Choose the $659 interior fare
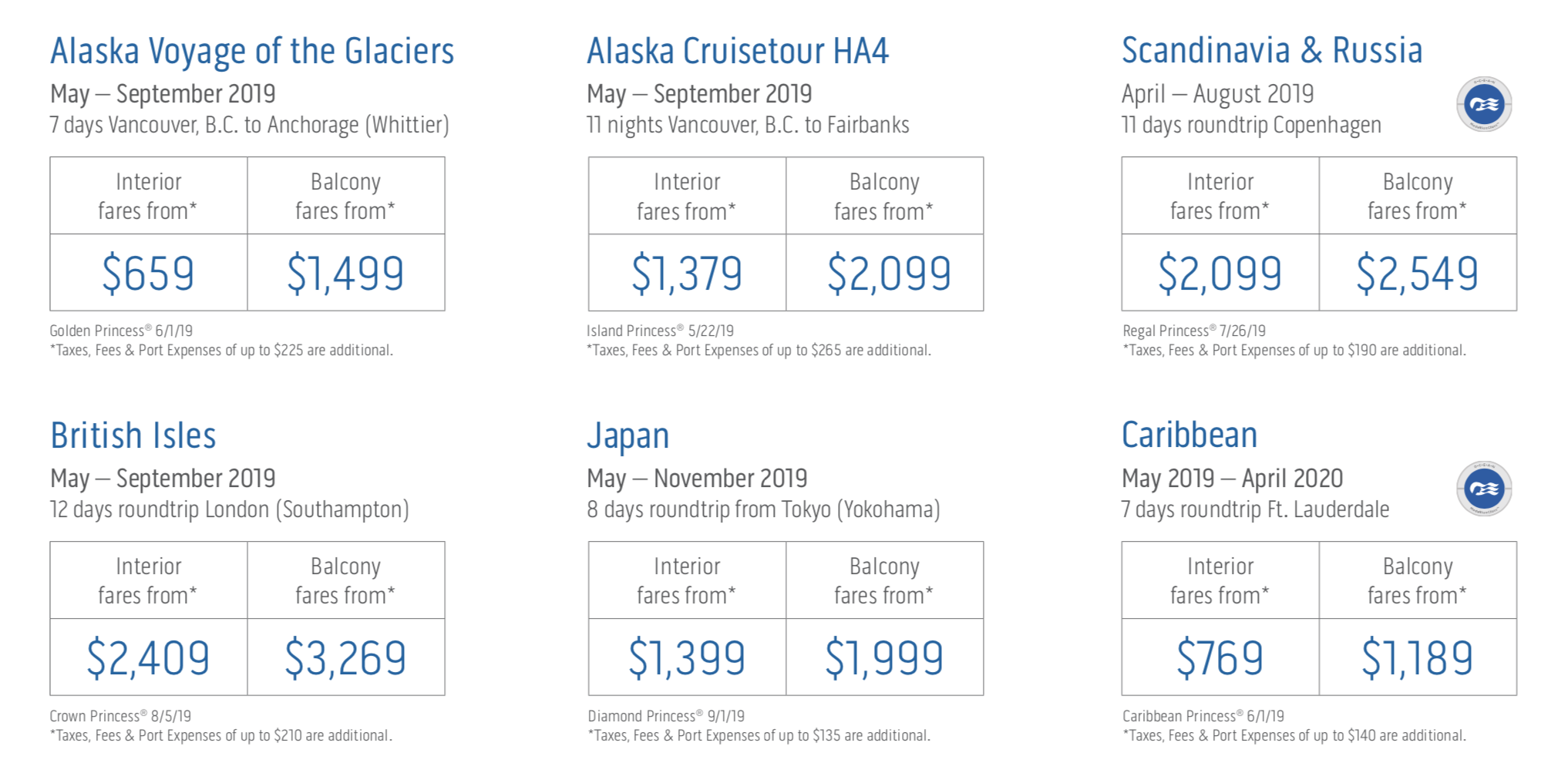Image resolution: width=1568 pixels, height=783 pixels. pos(148,274)
